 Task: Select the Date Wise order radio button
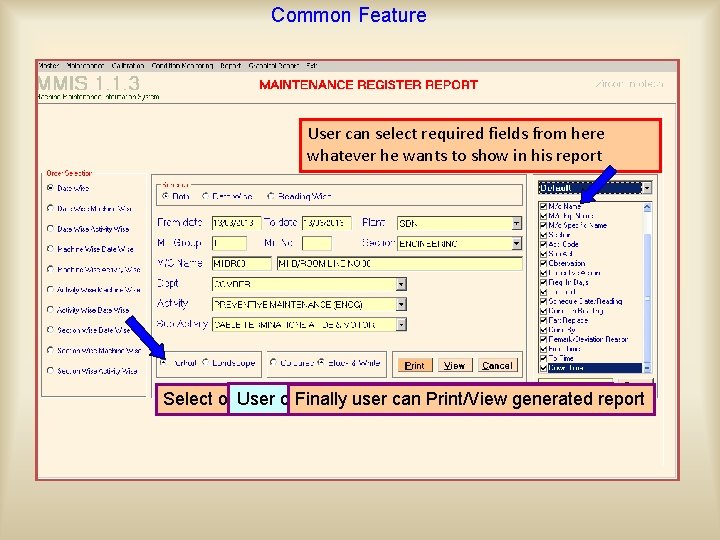click(x=51, y=188)
